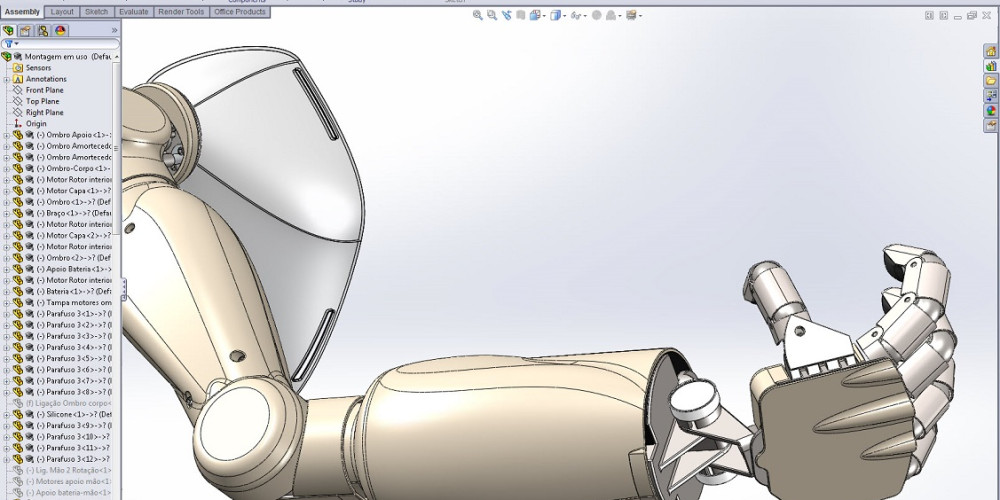Open the ConfigurationManager tab icon

(x=43, y=30)
